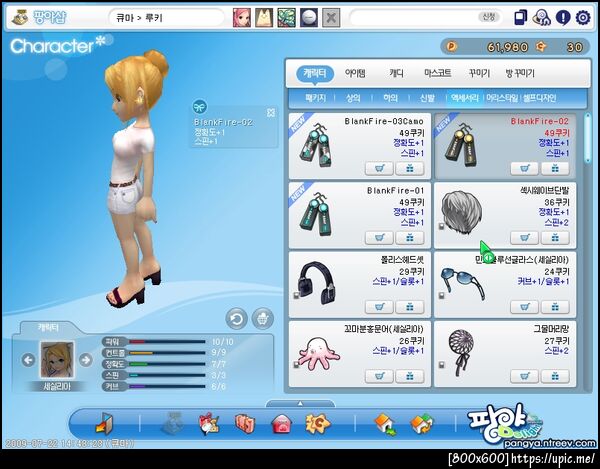600x469 pixels.
Task: Gift the BlankFire-03Camo earrings
Action: [x=409, y=168]
